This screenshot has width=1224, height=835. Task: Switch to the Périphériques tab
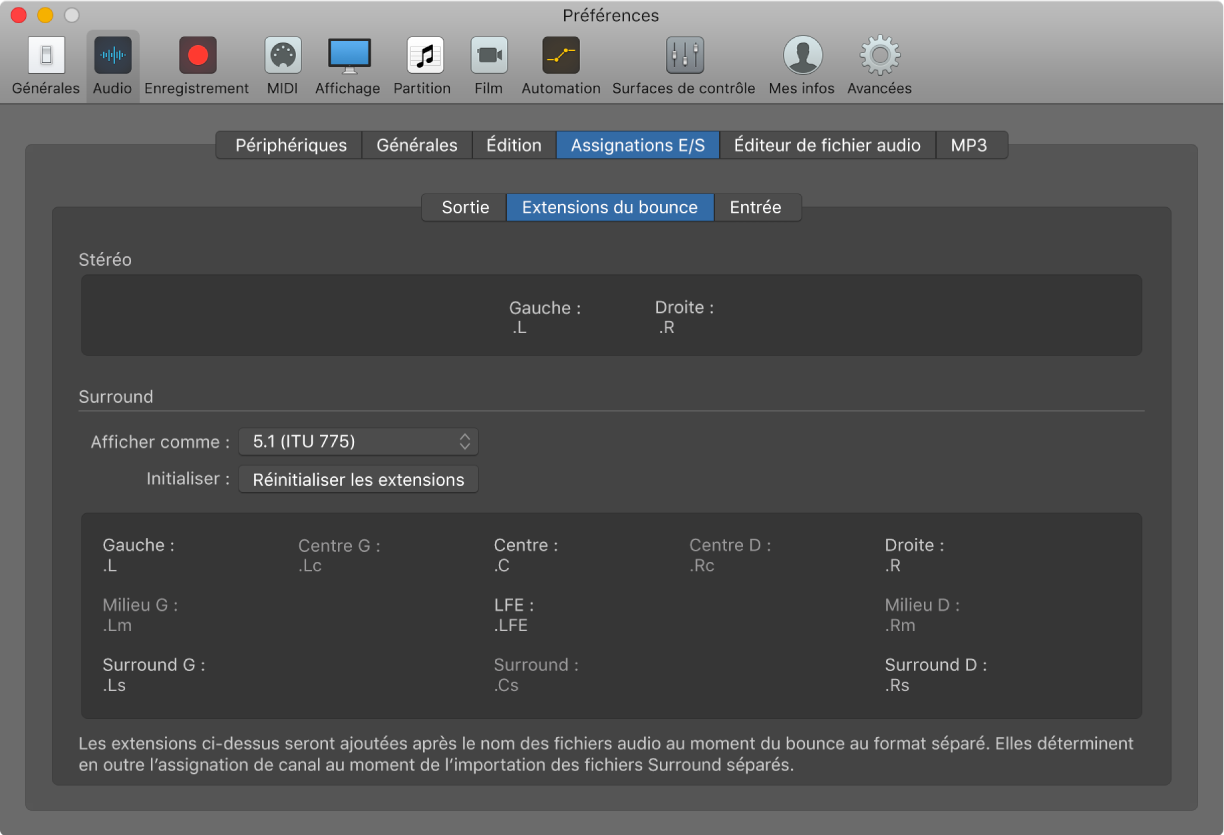coord(291,145)
